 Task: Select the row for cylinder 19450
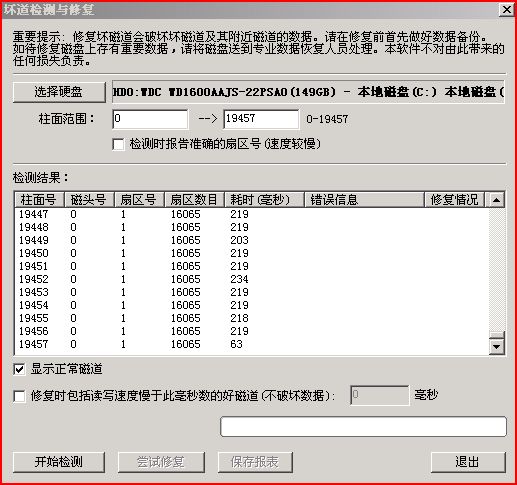tap(252, 253)
